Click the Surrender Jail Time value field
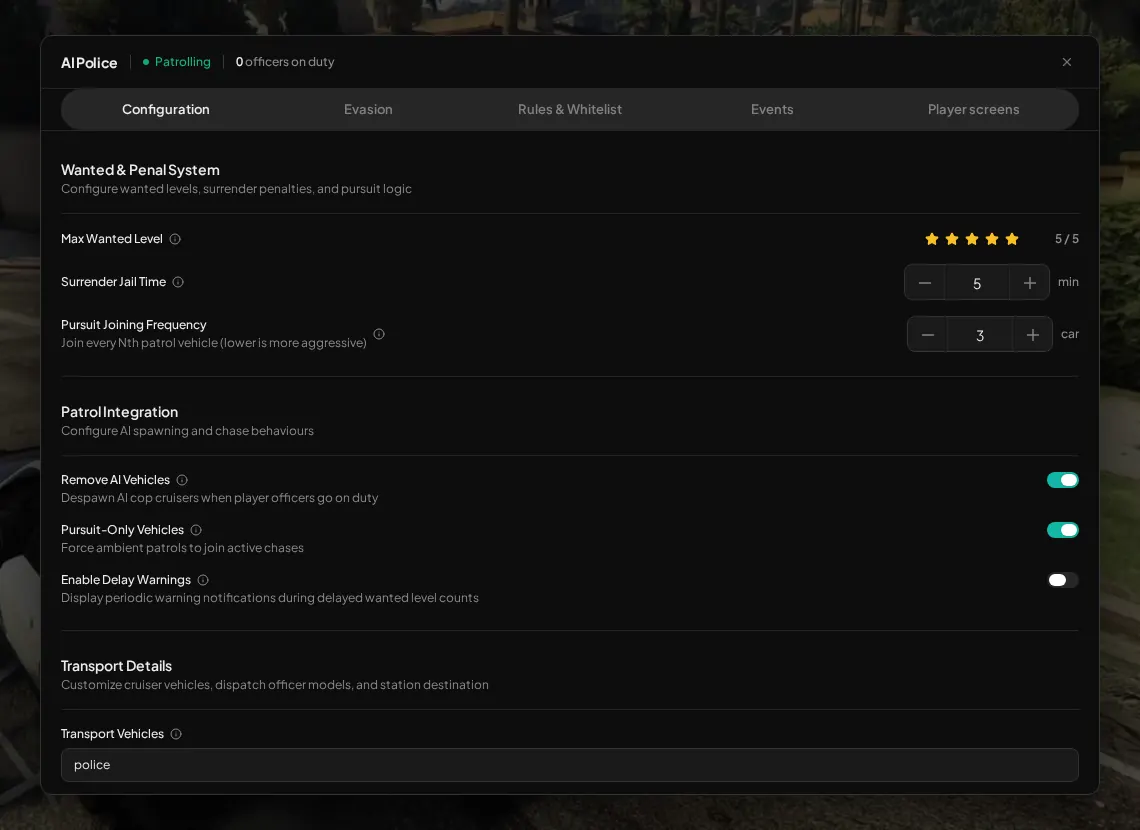This screenshot has width=1140, height=830. click(977, 283)
